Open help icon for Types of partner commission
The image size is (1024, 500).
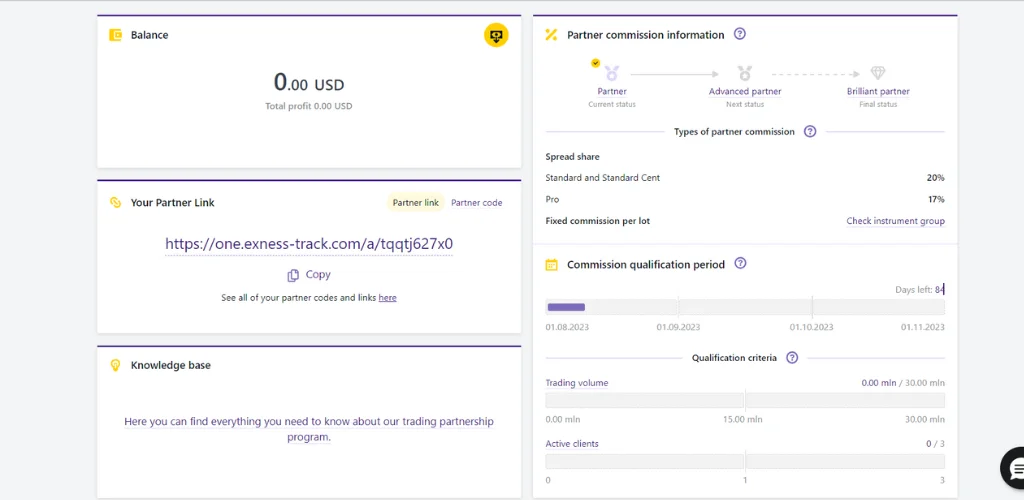pyautogui.click(x=810, y=131)
